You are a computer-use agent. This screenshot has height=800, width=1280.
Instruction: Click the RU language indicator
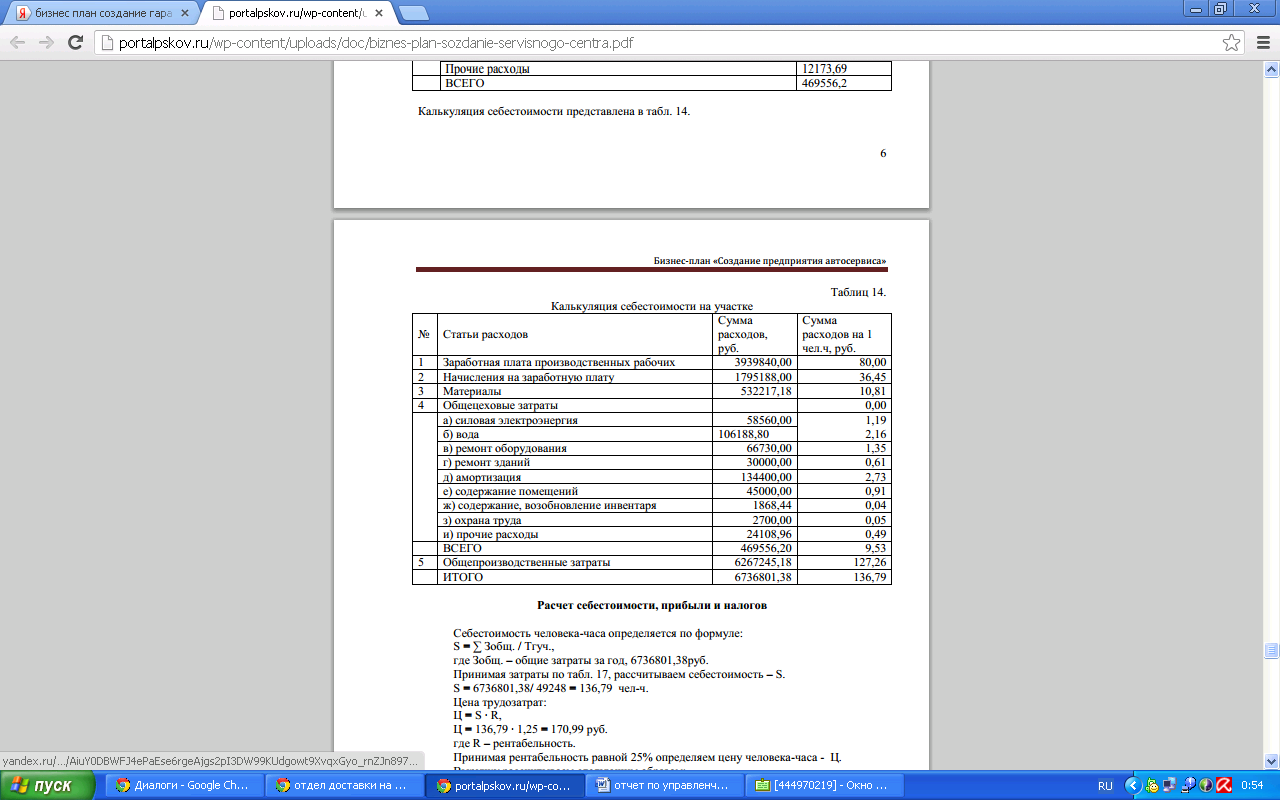point(1105,786)
